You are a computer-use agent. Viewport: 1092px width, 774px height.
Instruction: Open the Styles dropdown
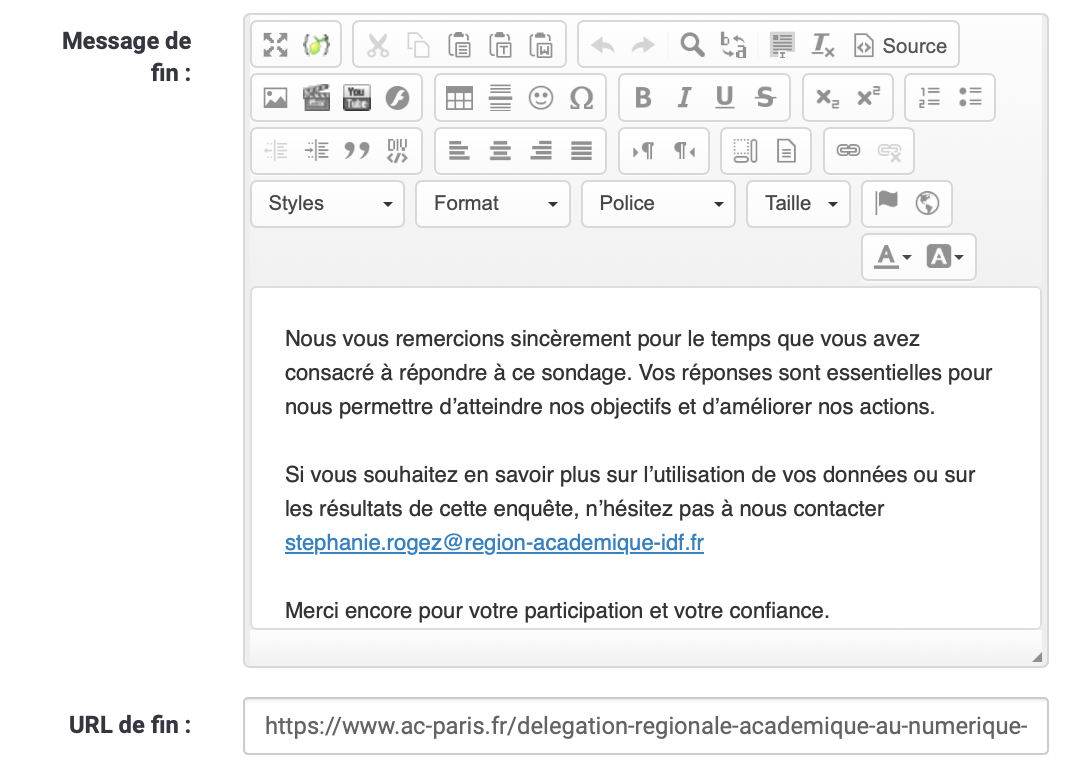point(327,203)
